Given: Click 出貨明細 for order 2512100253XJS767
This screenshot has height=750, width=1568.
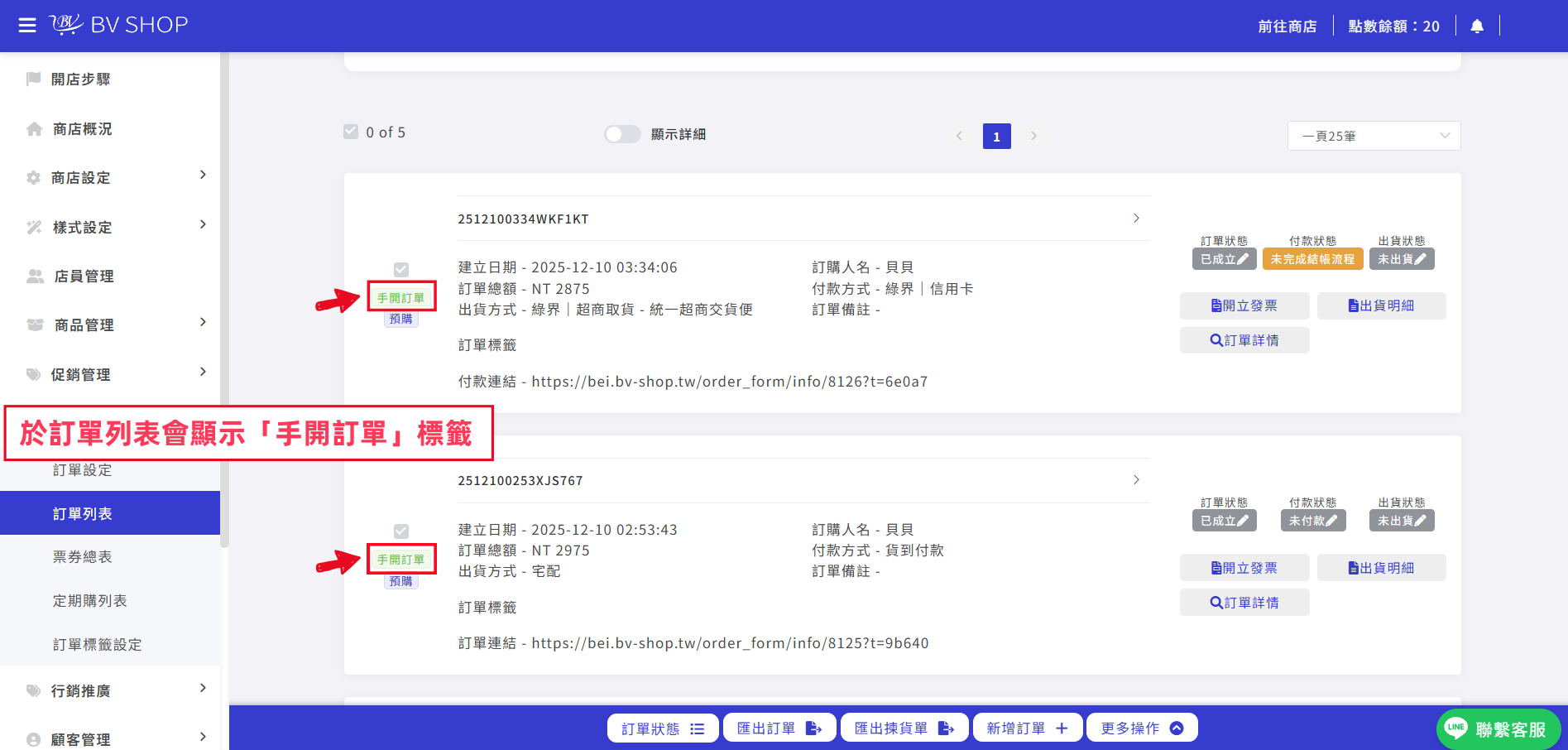Looking at the screenshot, I should 1381,568.
